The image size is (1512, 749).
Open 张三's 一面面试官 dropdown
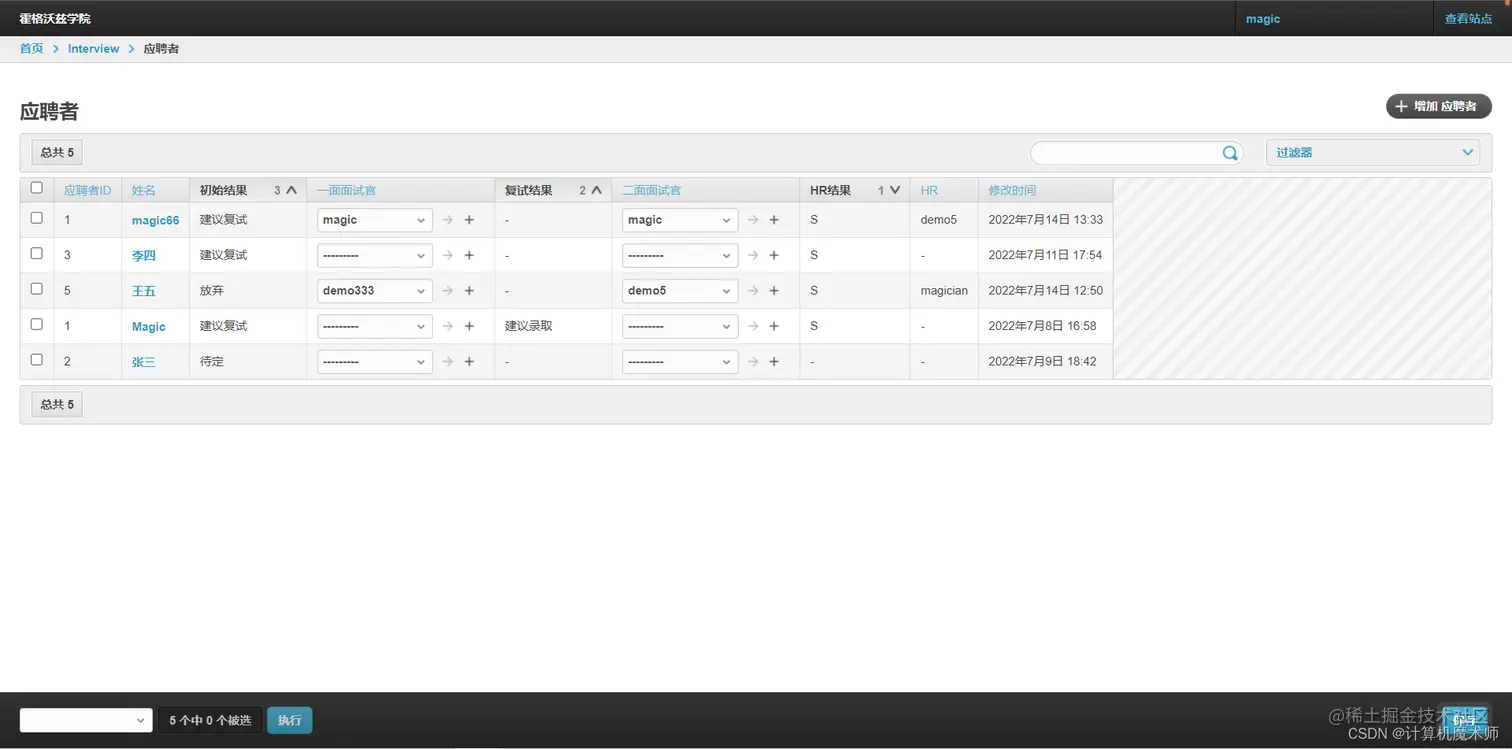375,361
